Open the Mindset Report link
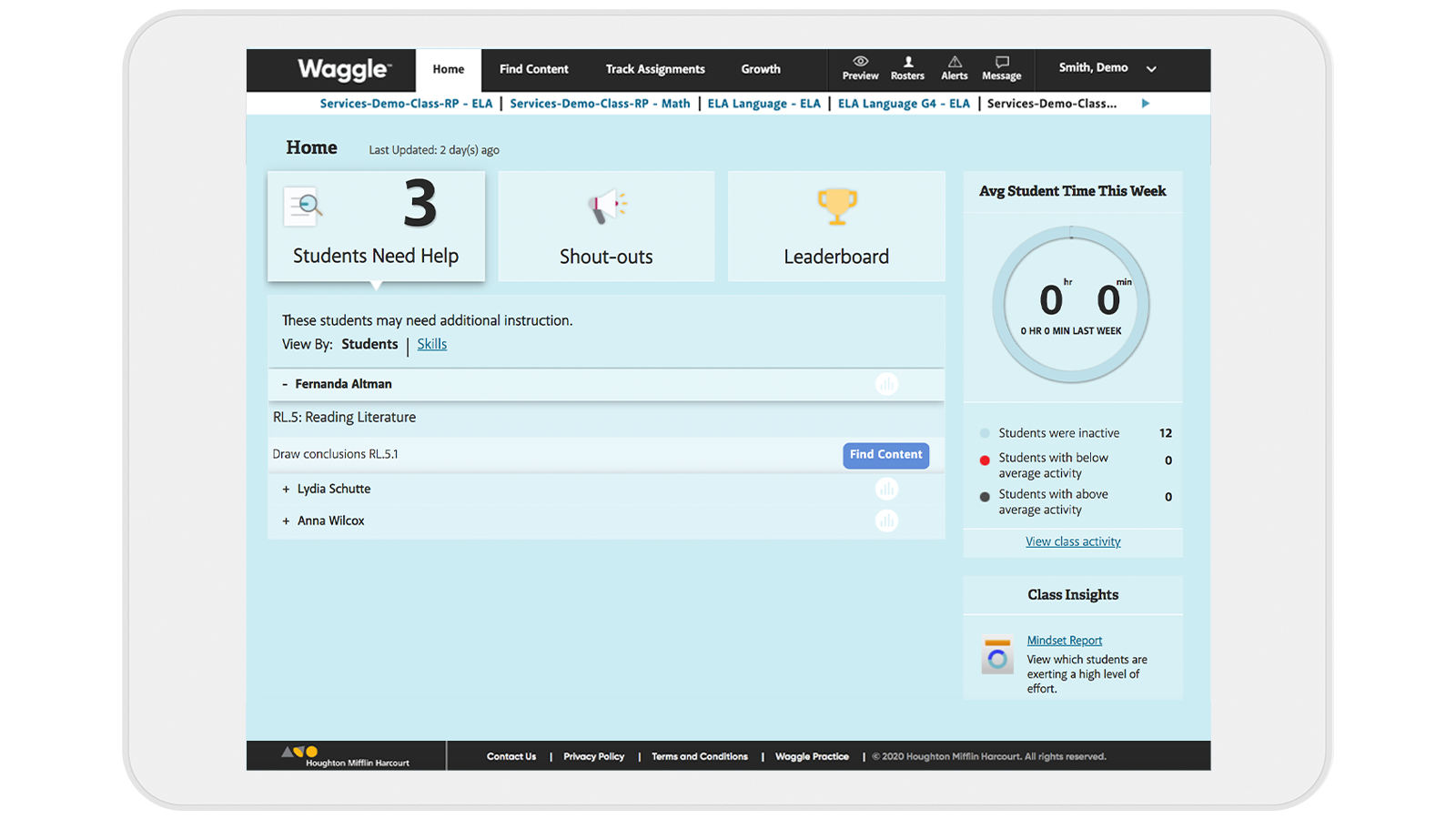The width and height of the screenshot is (1456, 819). [1065, 641]
